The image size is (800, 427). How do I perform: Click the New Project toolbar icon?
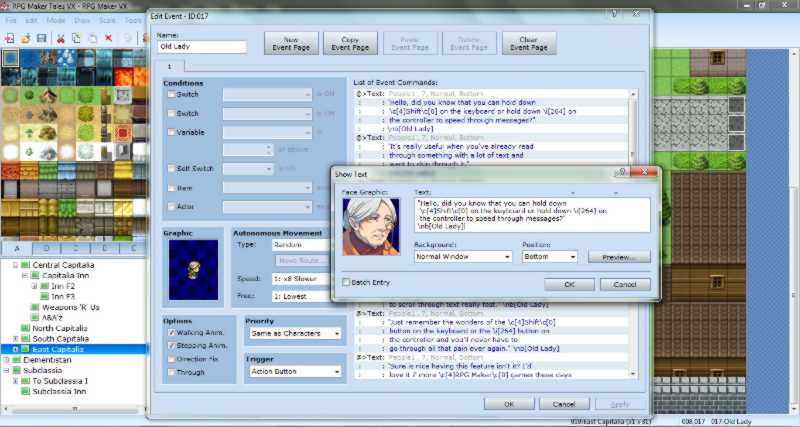coord(9,38)
